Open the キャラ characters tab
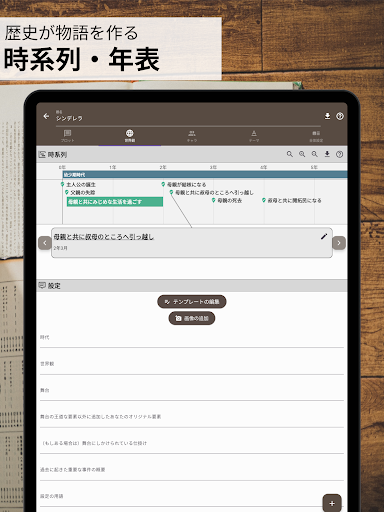Image resolution: width=384 pixels, height=512 pixels. (x=192, y=136)
